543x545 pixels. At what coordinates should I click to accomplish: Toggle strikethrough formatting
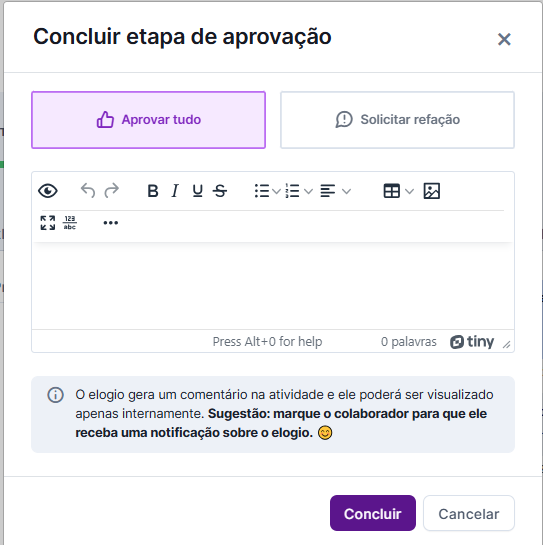[x=220, y=191]
